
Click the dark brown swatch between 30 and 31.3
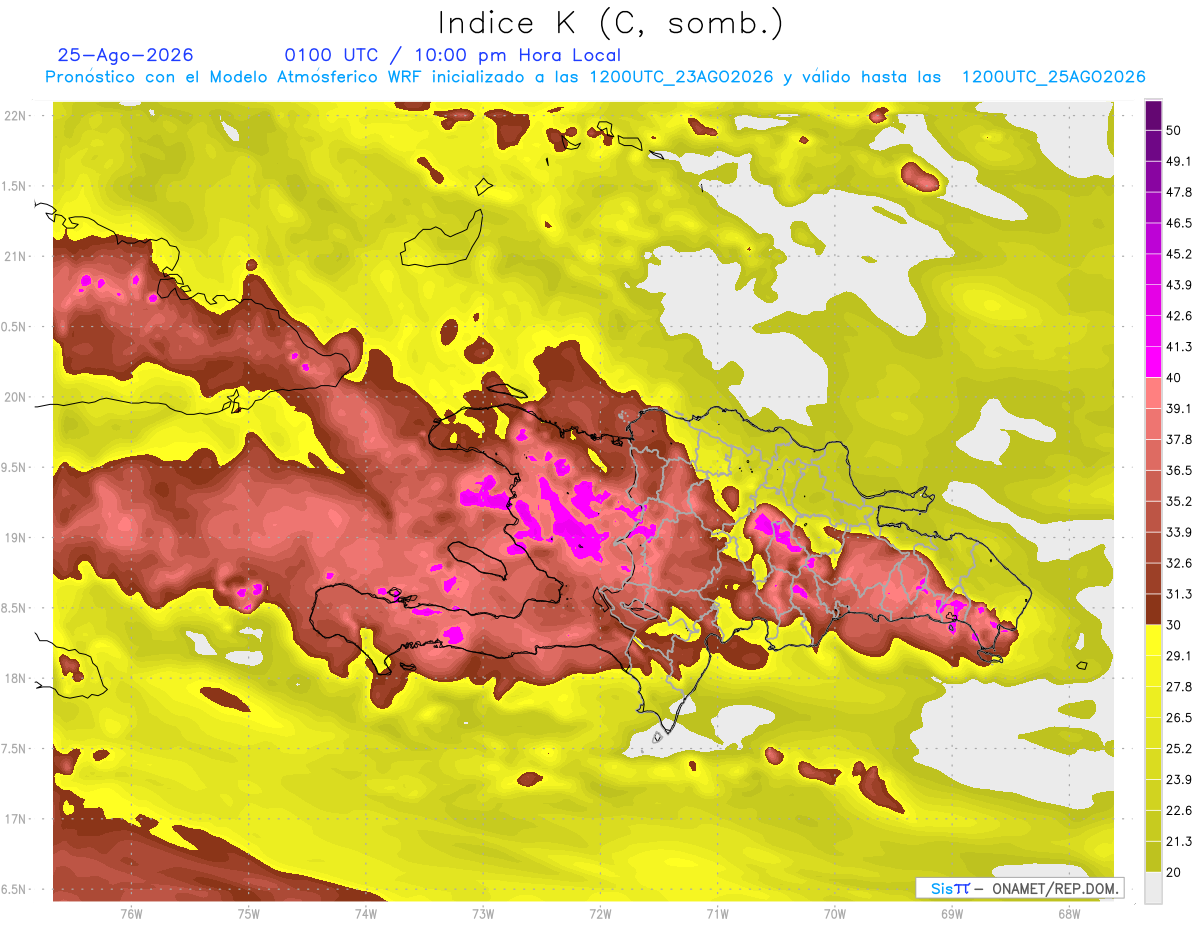click(1153, 609)
